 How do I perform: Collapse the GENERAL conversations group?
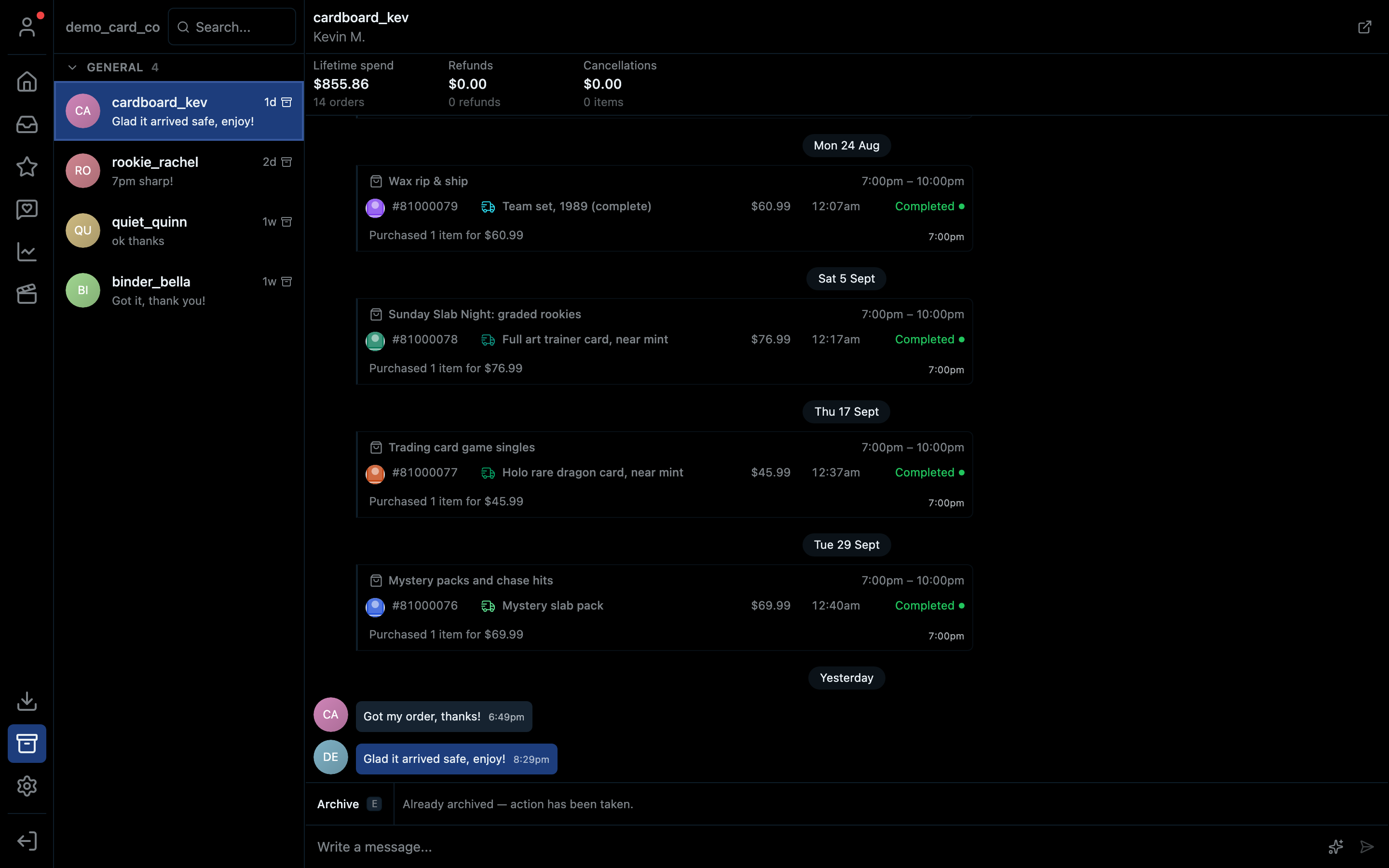click(72, 67)
